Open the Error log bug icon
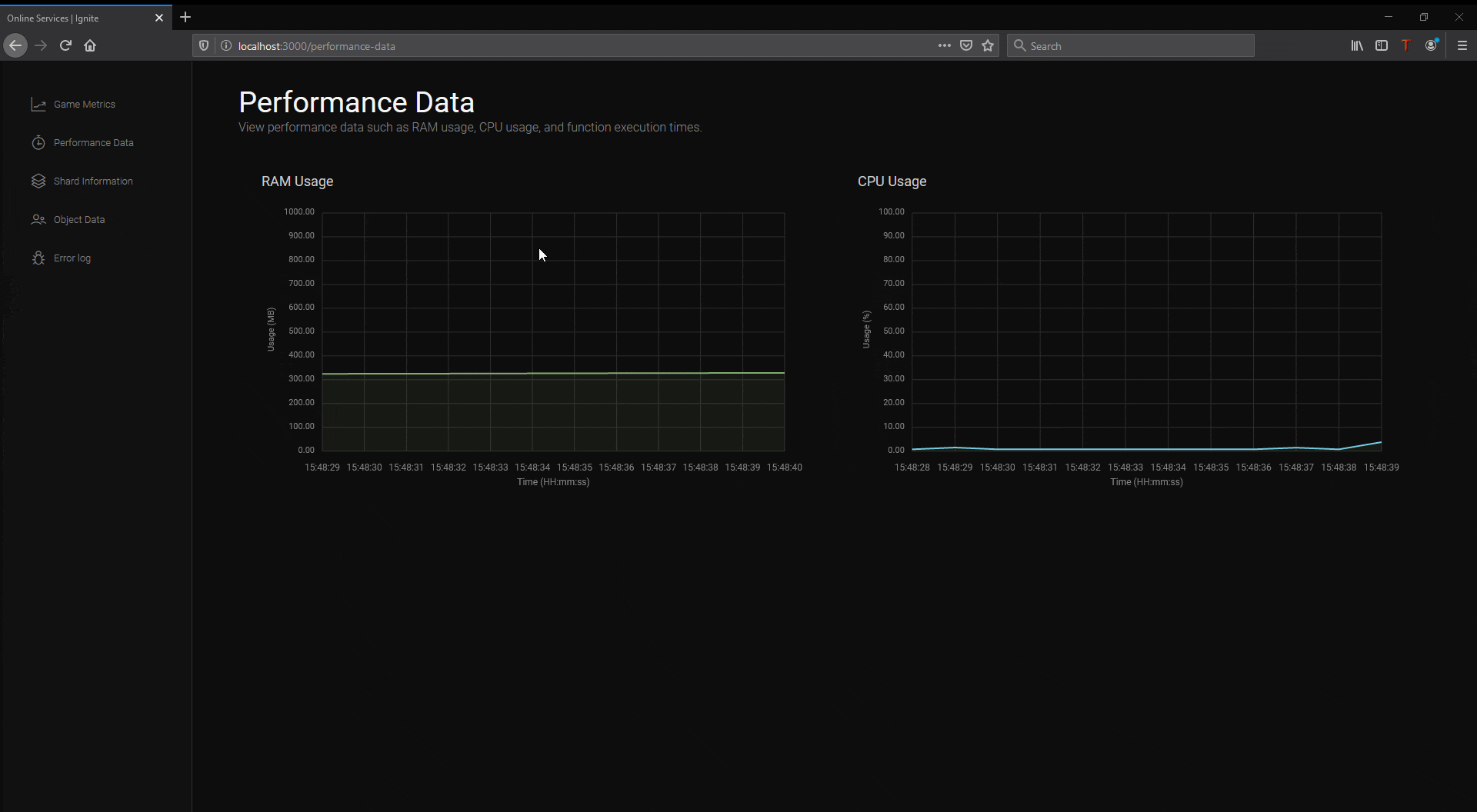Image resolution: width=1477 pixels, height=812 pixels. pos(38,258)
